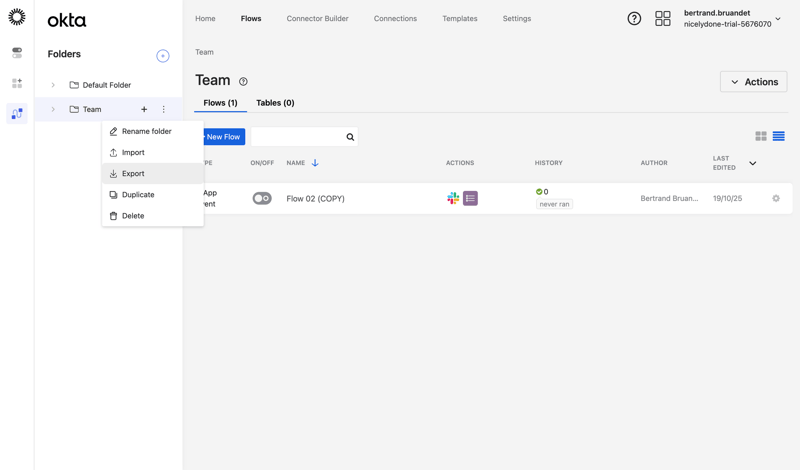Viewport: 800px width, 470px height.
Task: Open the Actions dropdown button
Action: coord(754,82)
